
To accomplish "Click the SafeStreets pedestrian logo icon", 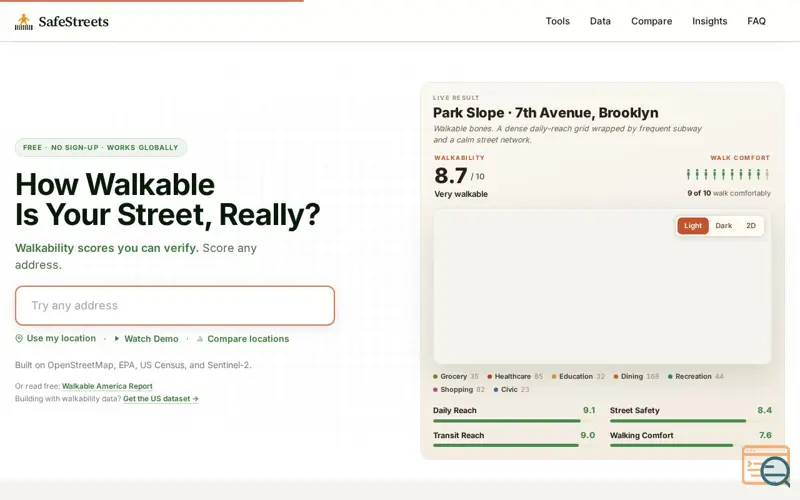I will (x=23, y=21).
